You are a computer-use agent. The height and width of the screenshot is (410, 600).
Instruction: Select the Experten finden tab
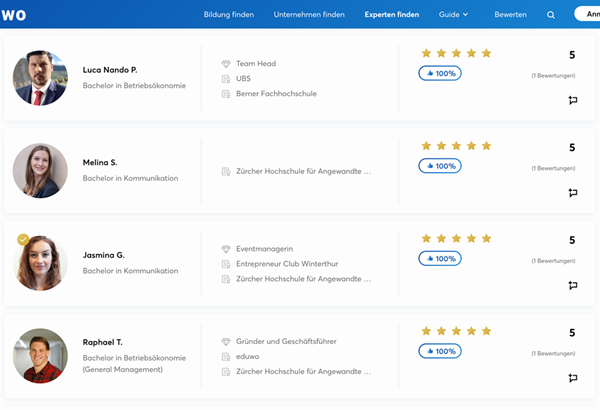point(392,15)
